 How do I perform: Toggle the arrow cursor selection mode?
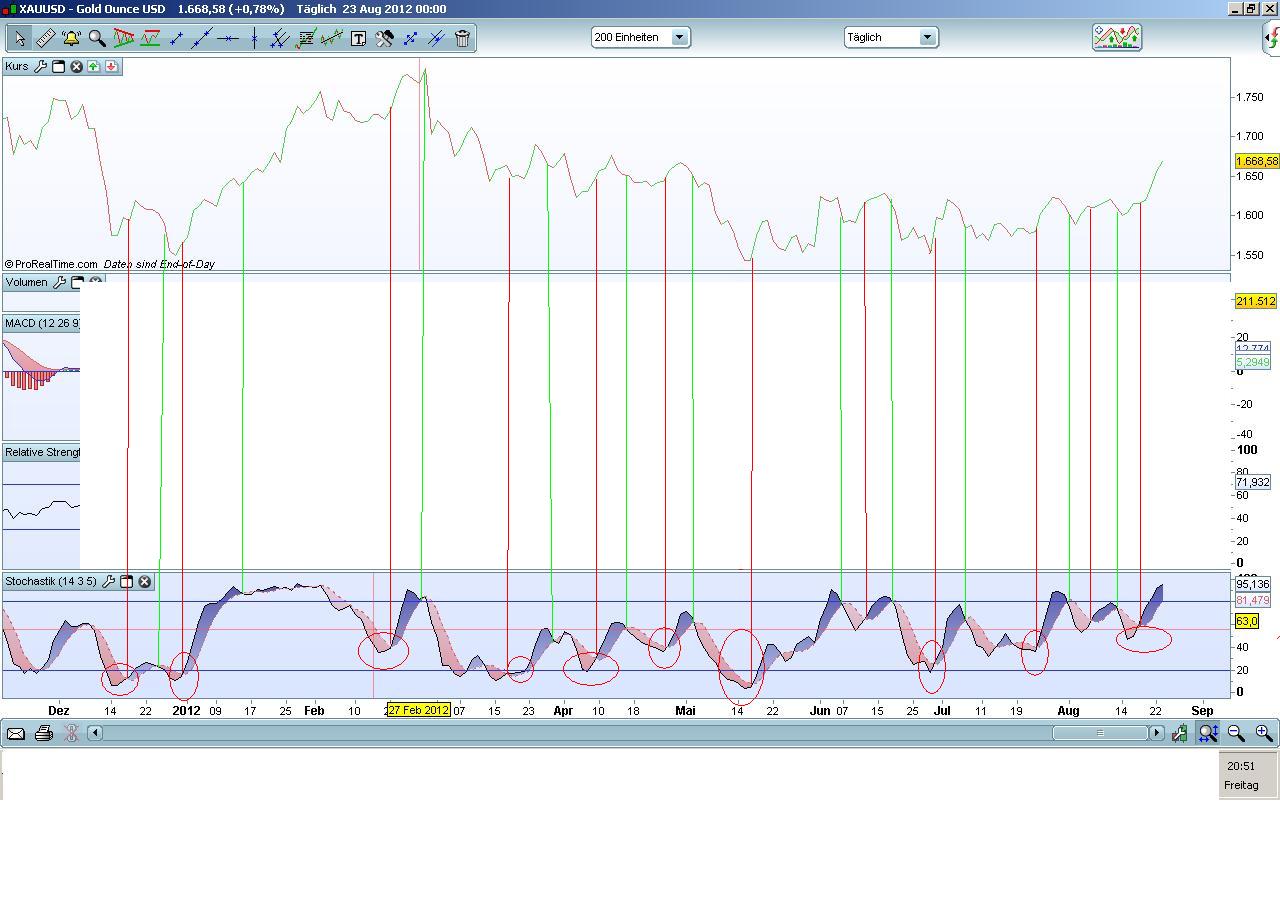tap(19, 38)
